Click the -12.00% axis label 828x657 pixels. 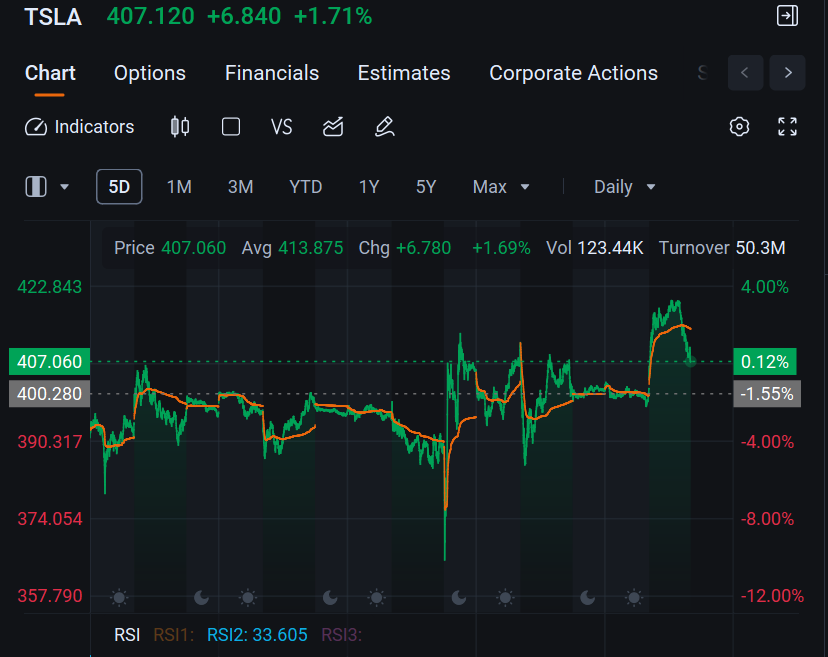coord(772,596)
